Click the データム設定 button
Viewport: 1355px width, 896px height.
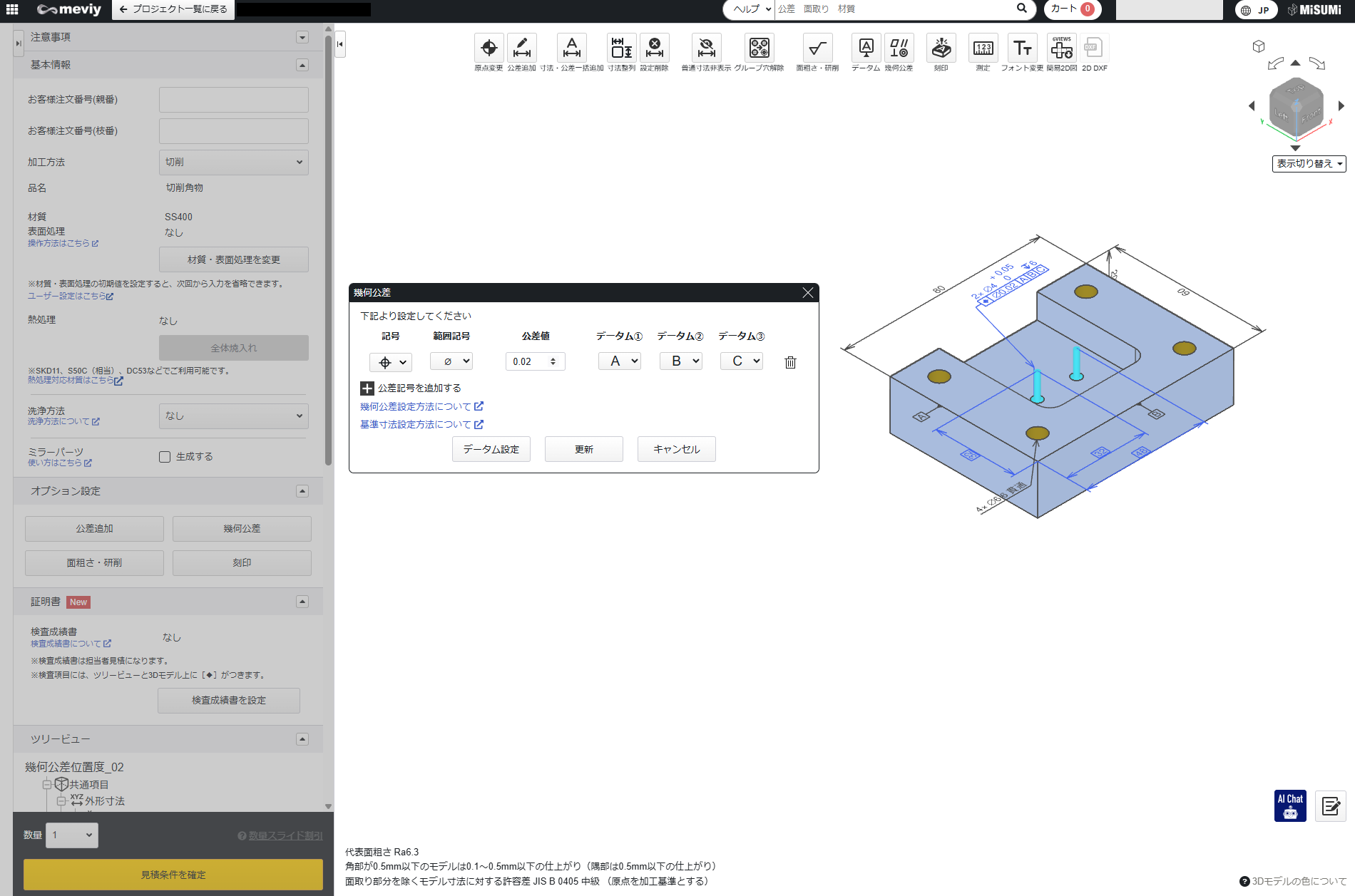coord(491,449)
